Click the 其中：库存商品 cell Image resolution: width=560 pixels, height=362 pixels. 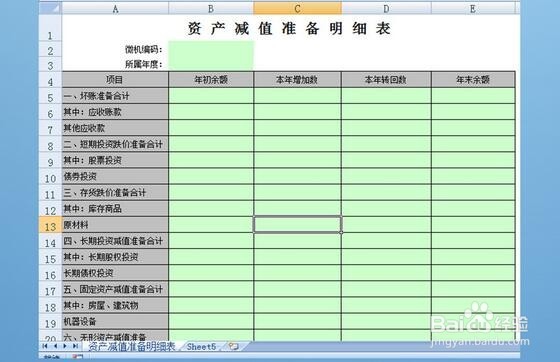[x=115, y=208]
